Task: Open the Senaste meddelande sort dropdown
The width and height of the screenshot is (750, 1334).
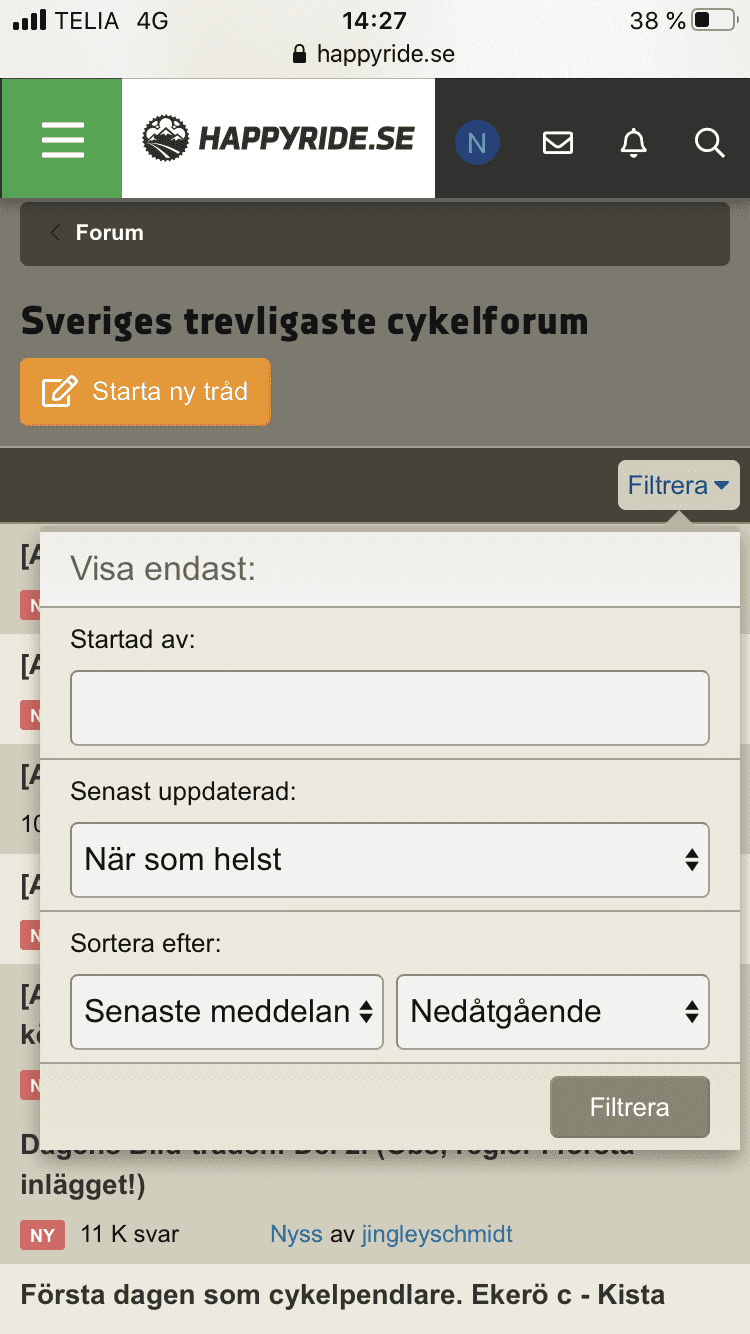Action: (x=227, y=1012)
